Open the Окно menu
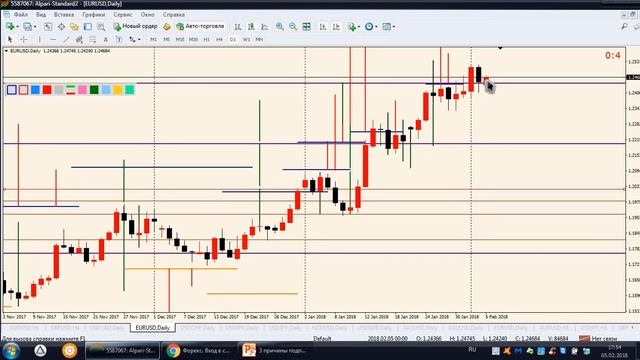Viewport: 640px width, 360px height. click(x=147, y=15)
